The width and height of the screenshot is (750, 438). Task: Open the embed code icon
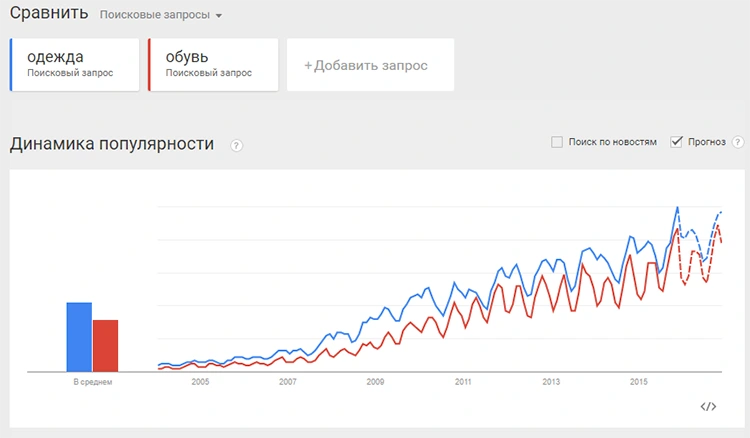point(708,406)
